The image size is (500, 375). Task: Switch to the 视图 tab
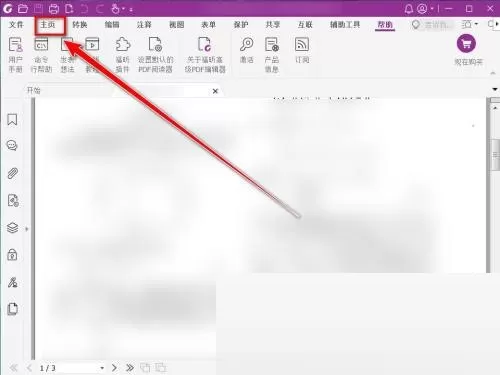[176, 25]
